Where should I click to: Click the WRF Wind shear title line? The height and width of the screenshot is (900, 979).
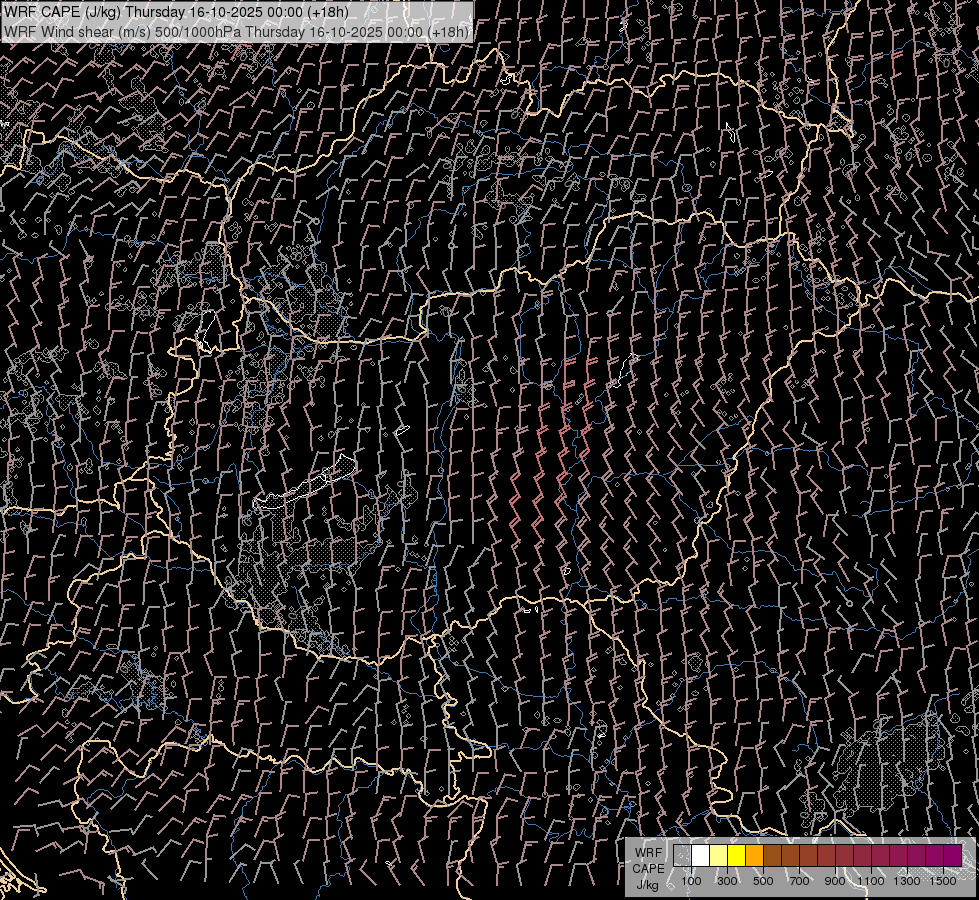236,31
